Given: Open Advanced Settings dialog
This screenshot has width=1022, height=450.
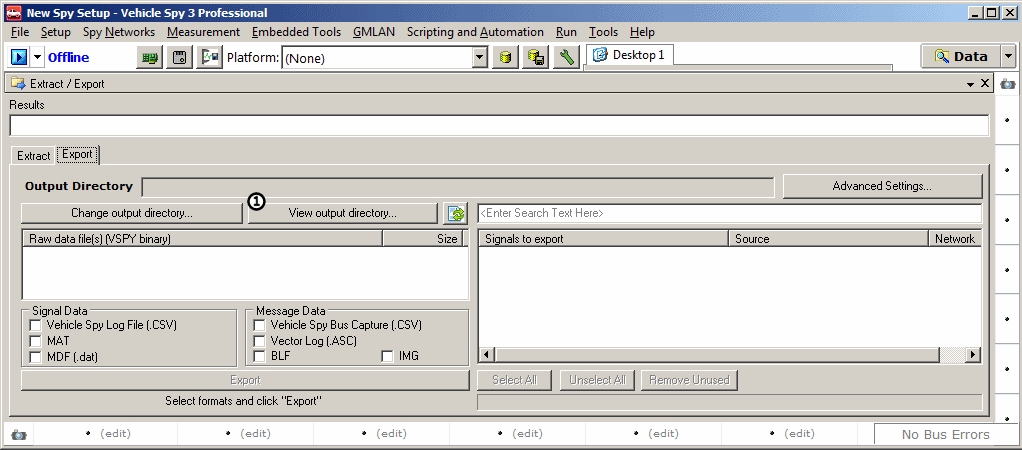Looking at the screenshot, I should click(881, 186).
